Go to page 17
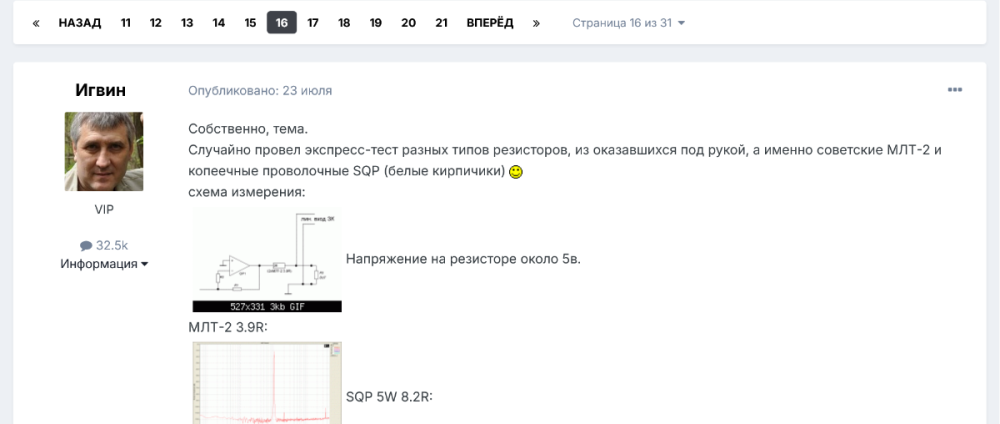Screen dimensions: 1000x424 pyautogui.click(x=313, y=23)
